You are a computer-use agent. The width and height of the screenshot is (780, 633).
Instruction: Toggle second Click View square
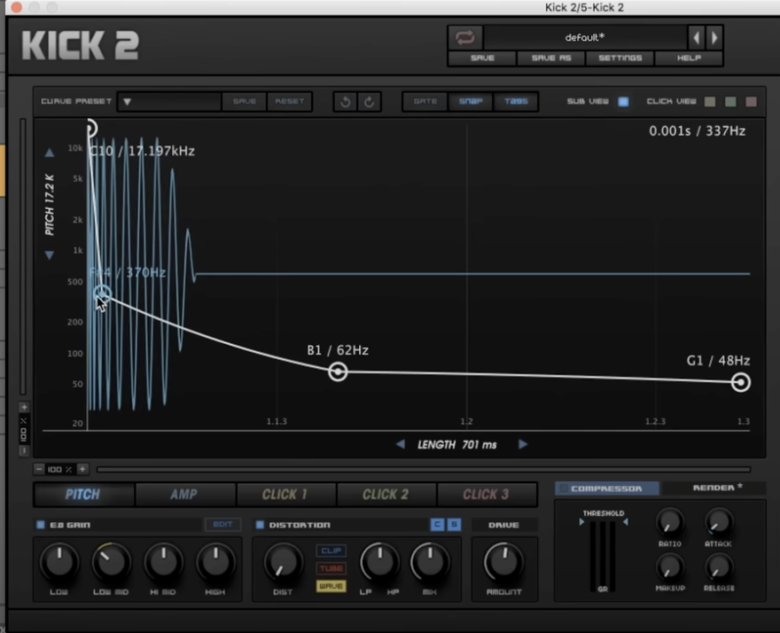coord(731,102)
